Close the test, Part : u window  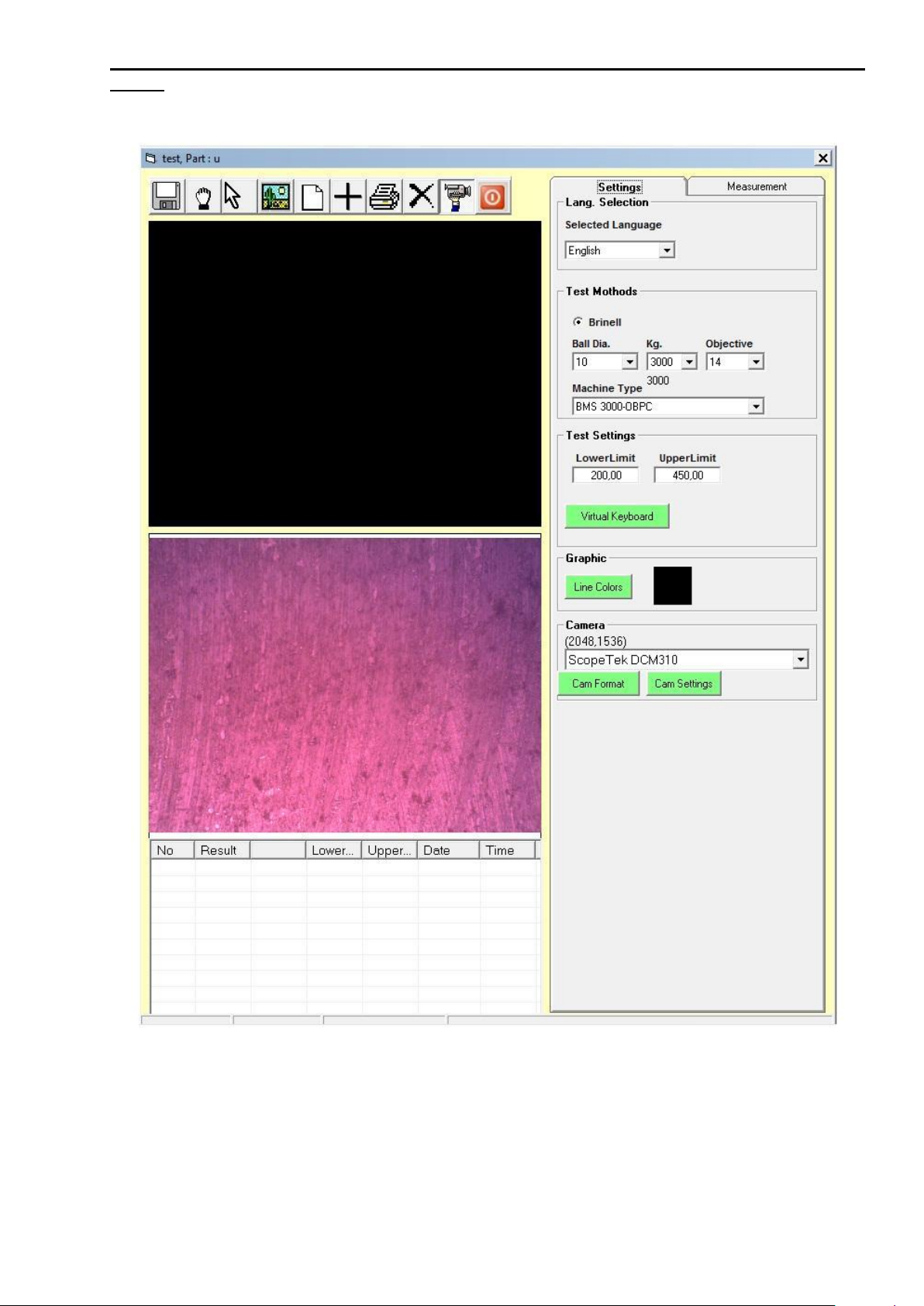(x=823, y=158)
